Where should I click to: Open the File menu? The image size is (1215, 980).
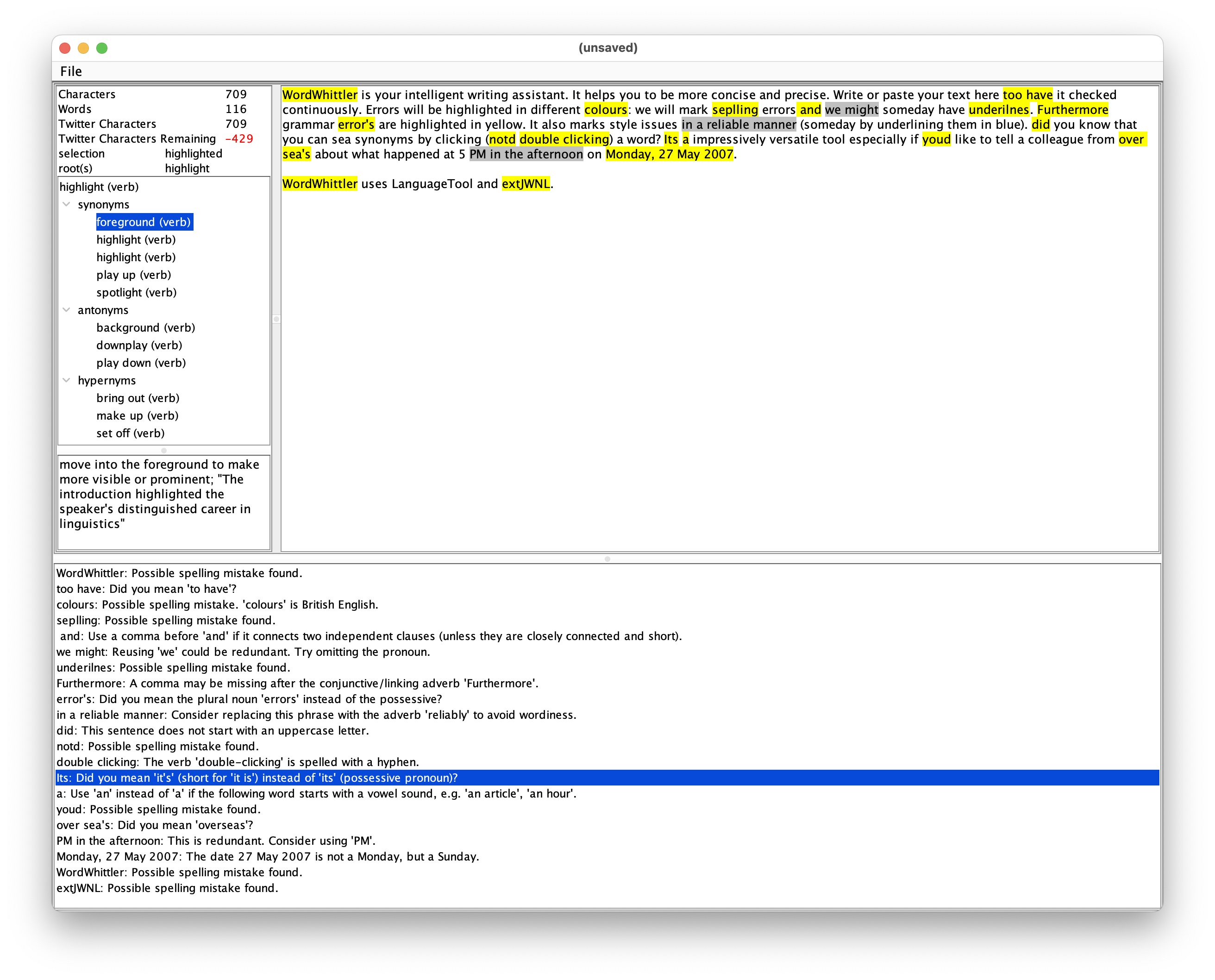point(71,71)
